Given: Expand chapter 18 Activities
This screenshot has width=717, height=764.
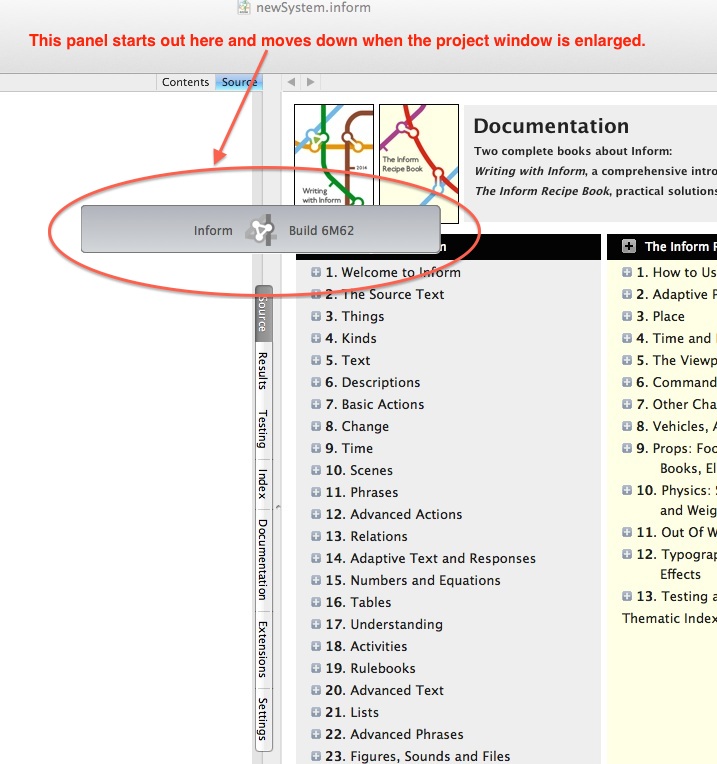Looking at the screenshot, I should (x=316, y=646).
